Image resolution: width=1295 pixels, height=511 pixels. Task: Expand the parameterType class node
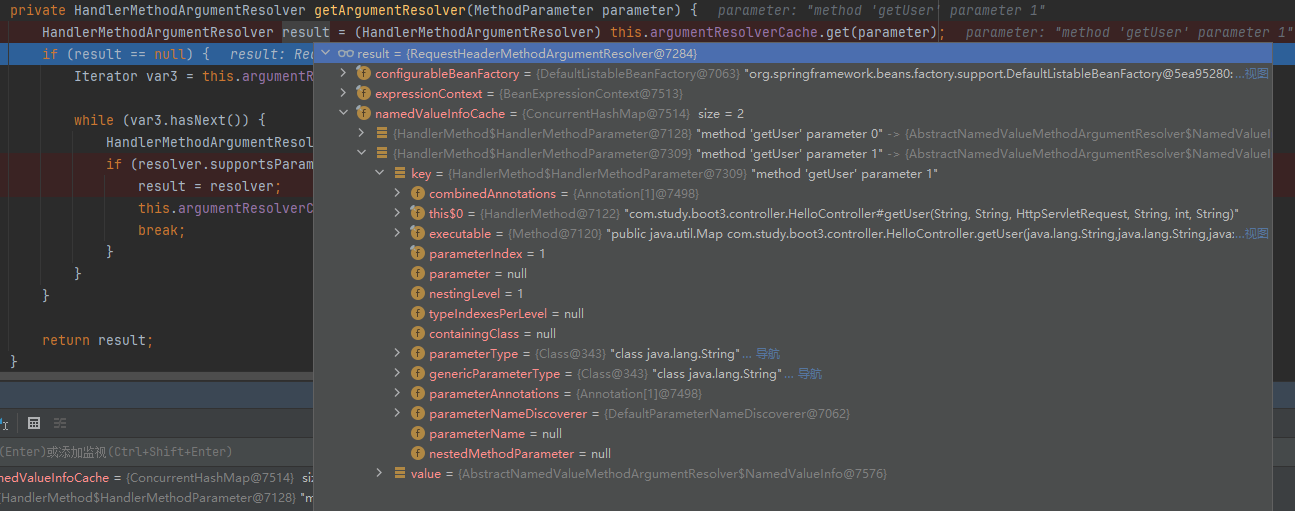click(398, 353)
